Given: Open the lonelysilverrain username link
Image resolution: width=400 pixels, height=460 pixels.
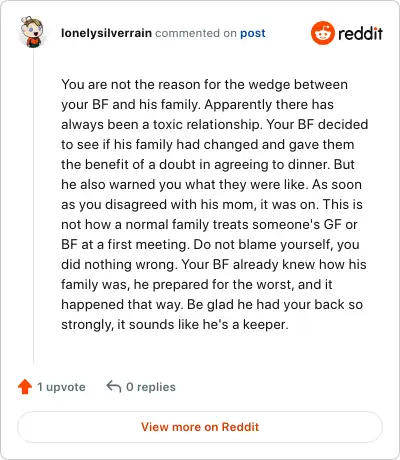Looking at the screenshot, I should click(106, 33).
